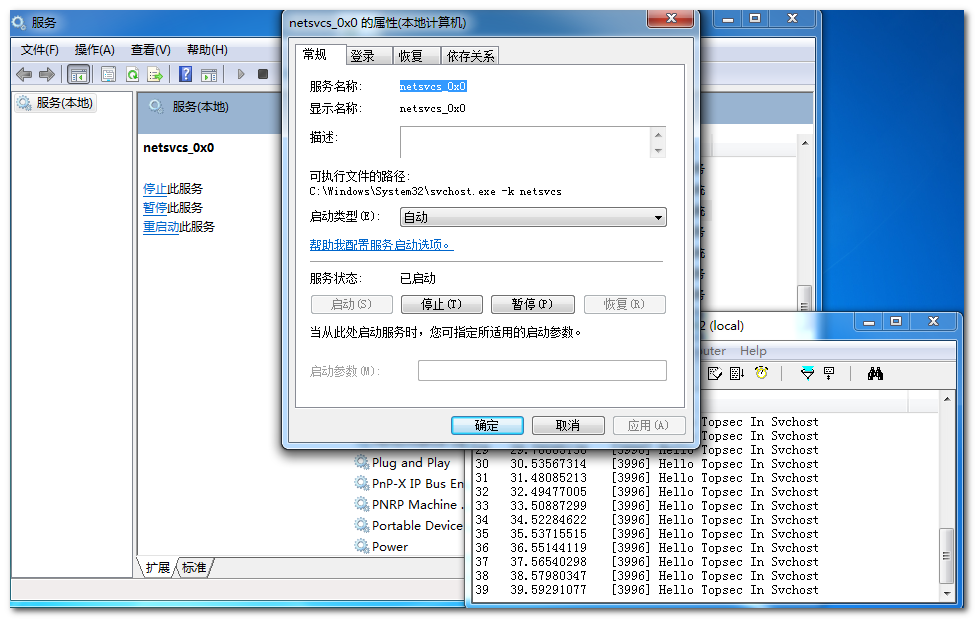Click the clear display eraser icon
975x619 pixels.
(x=715, y=373)
